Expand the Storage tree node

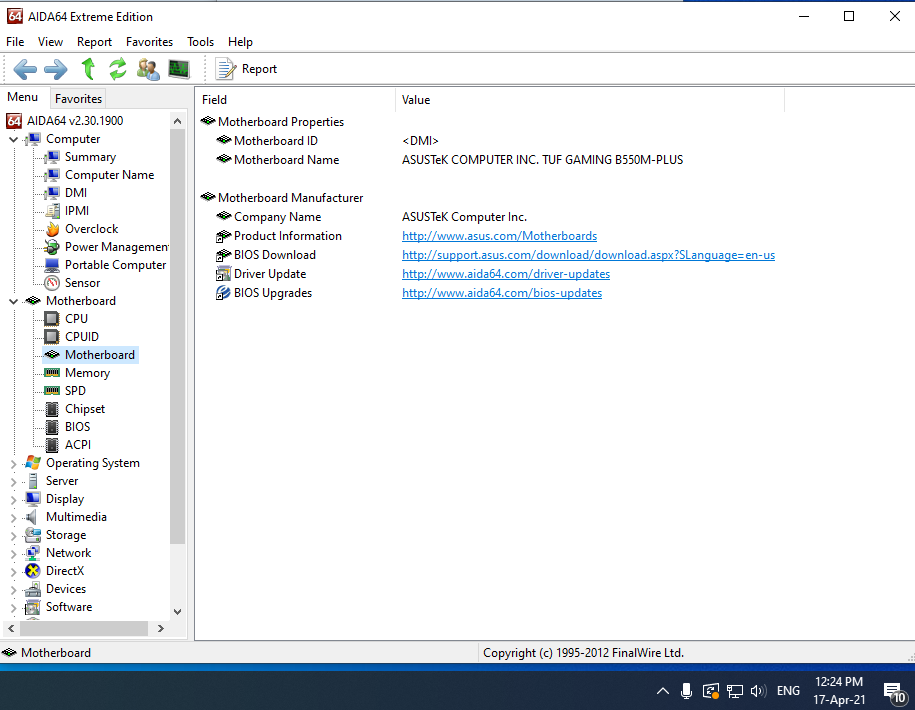click(x=13, y=536)
